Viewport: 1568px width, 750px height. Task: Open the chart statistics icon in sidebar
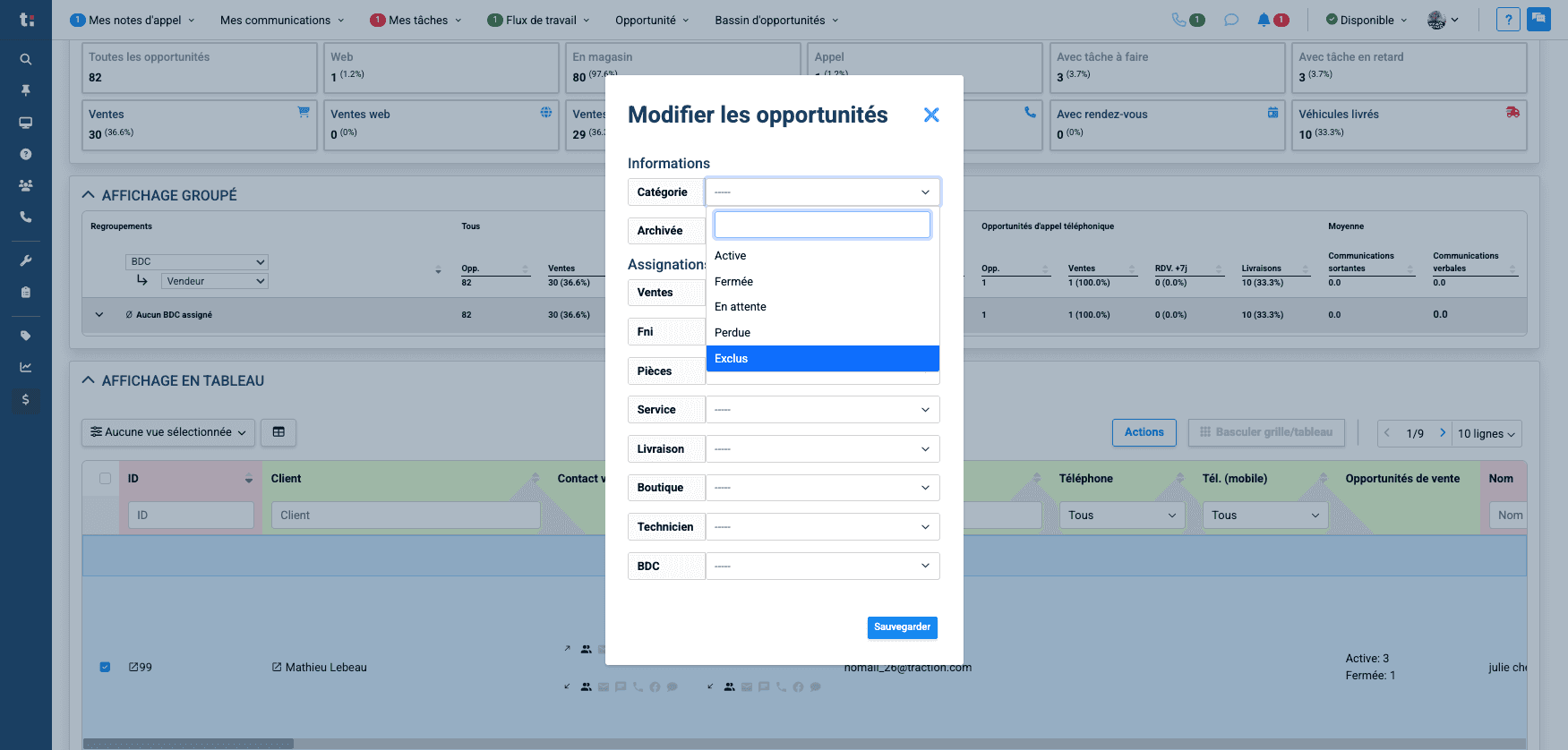point(26,367)
